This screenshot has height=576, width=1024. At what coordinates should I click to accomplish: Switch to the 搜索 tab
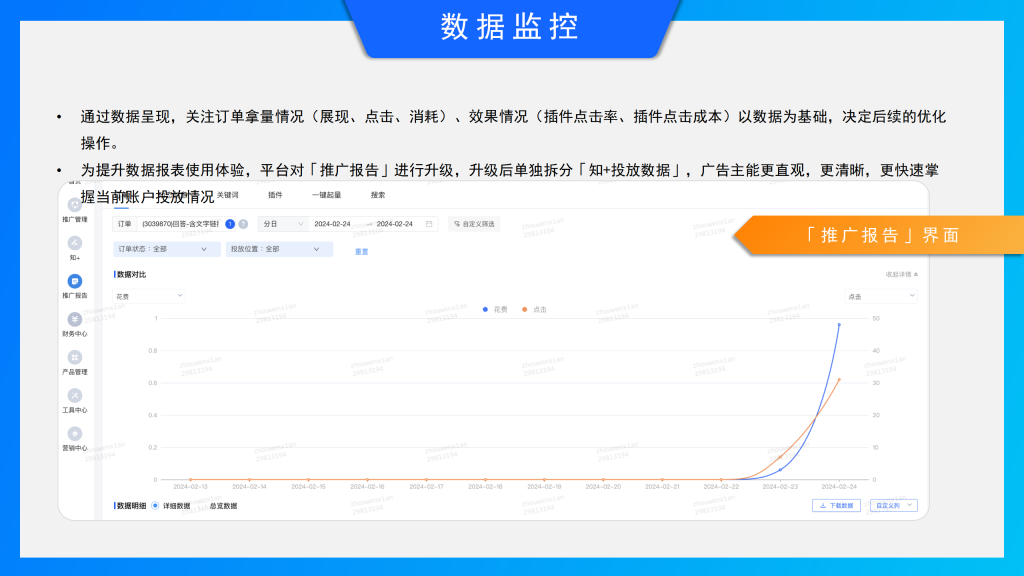(378, 195)
